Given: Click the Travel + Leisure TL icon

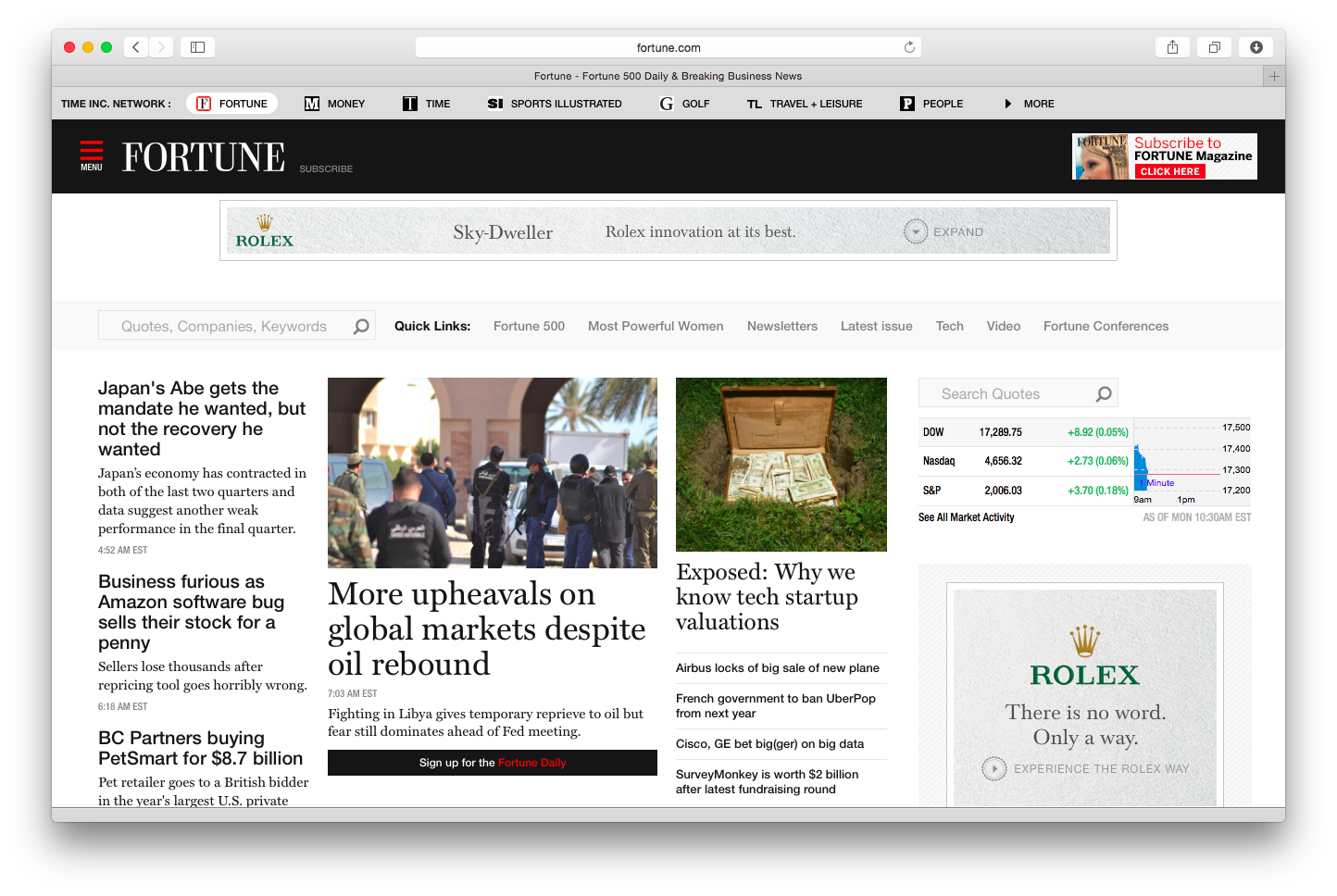Looking at the screenshot, I should point(755,104).
